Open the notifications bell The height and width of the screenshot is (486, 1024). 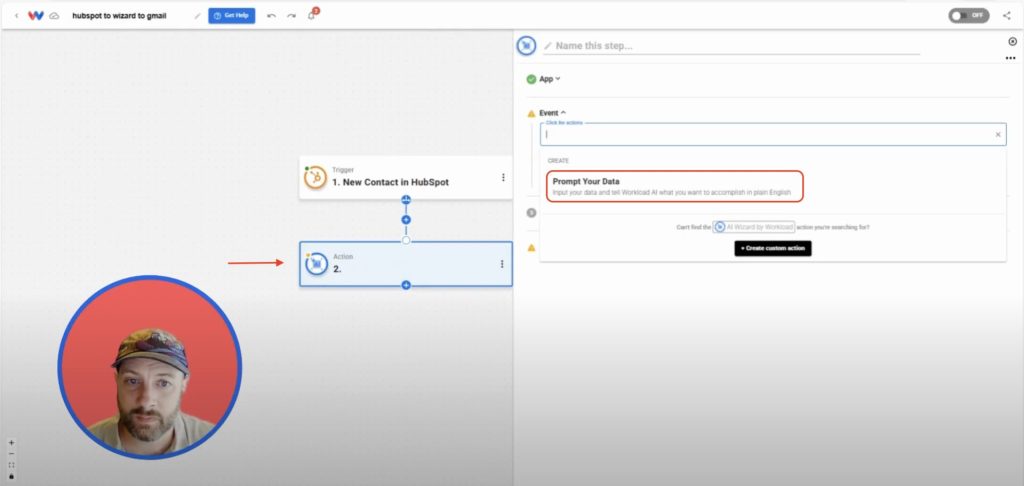[x=312, y=15]
